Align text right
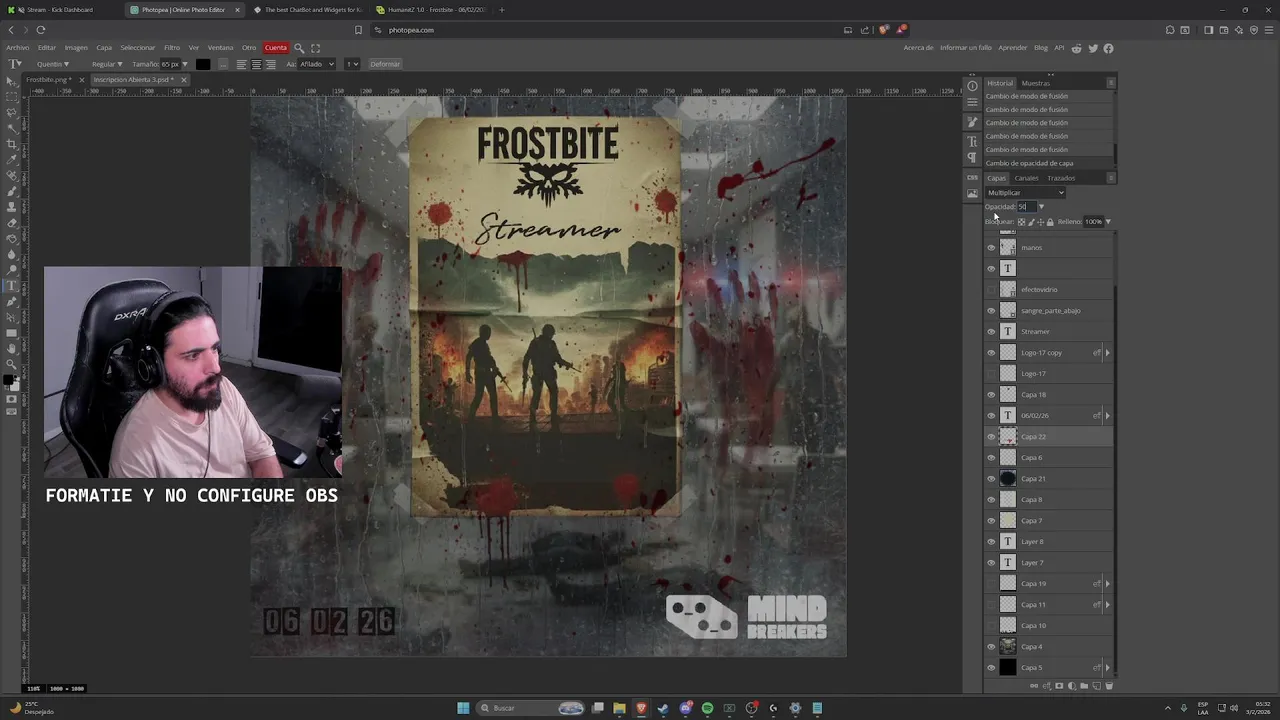 270,64
